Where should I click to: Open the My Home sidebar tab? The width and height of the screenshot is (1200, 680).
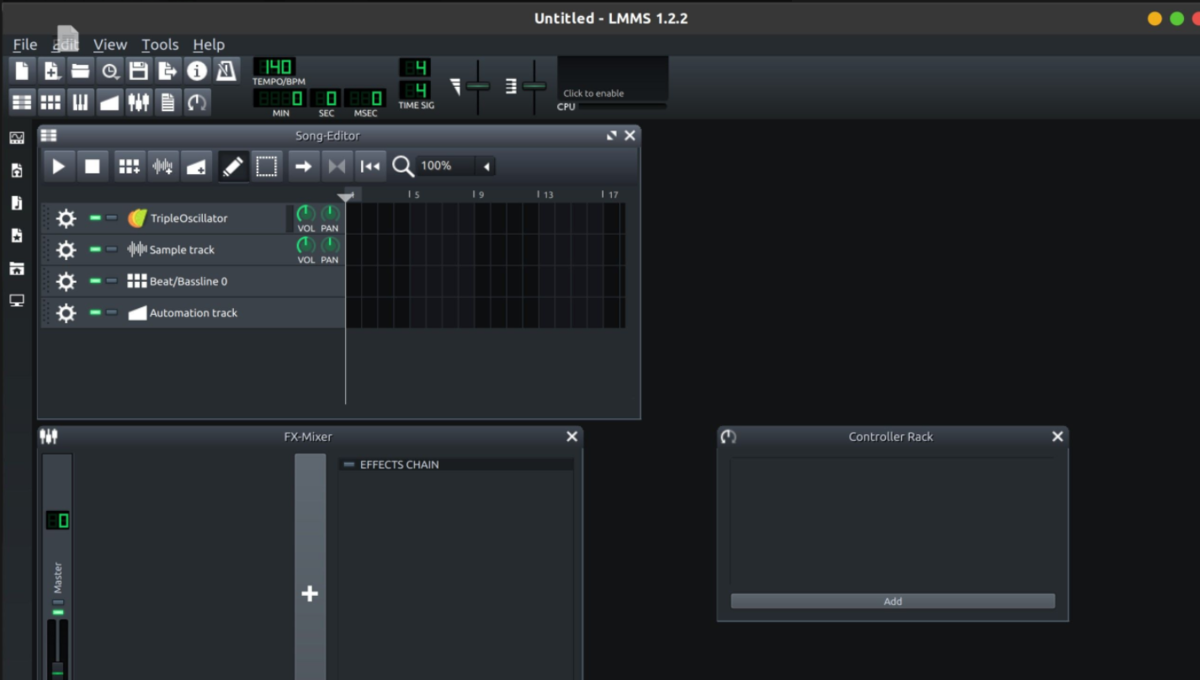(x=17, y=268)
